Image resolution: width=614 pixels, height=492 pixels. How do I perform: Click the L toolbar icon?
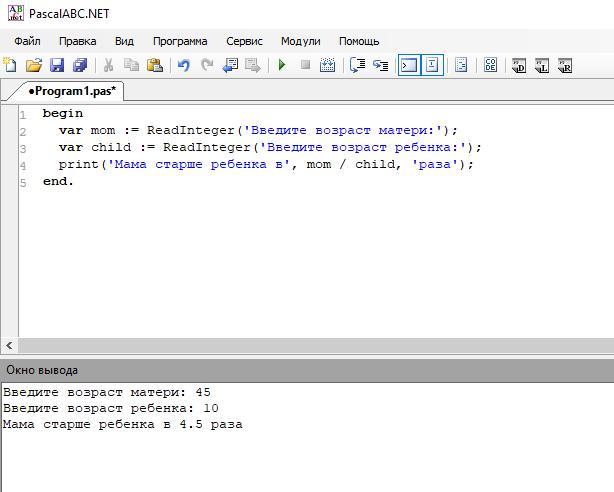(x=542, y=66)
